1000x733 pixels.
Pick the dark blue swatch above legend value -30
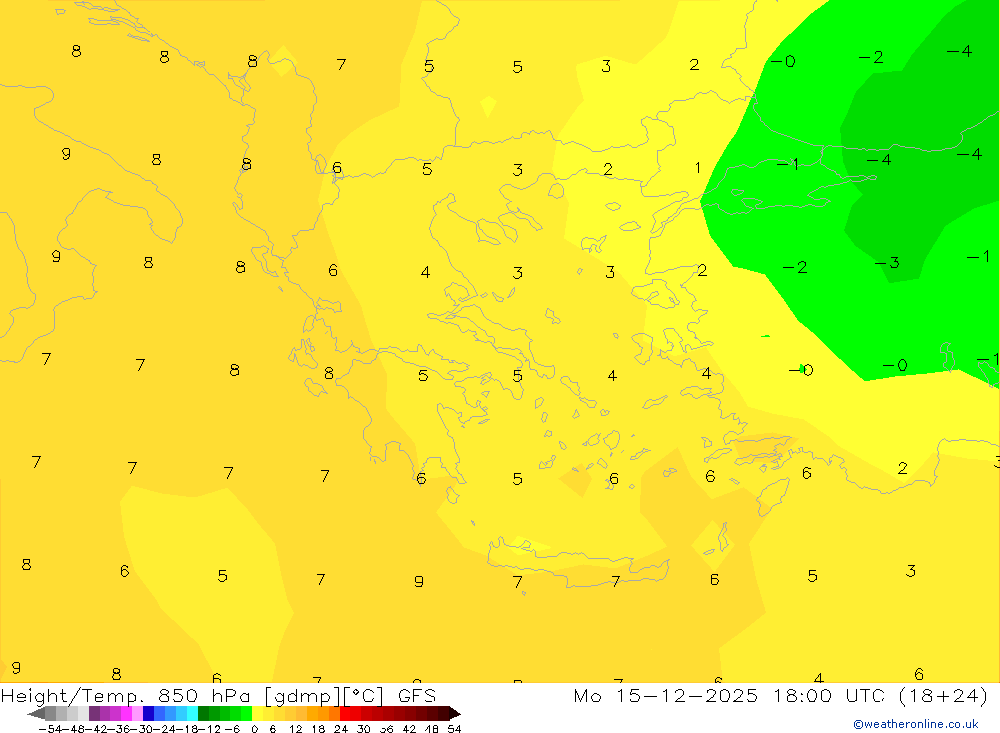(148, 713)
